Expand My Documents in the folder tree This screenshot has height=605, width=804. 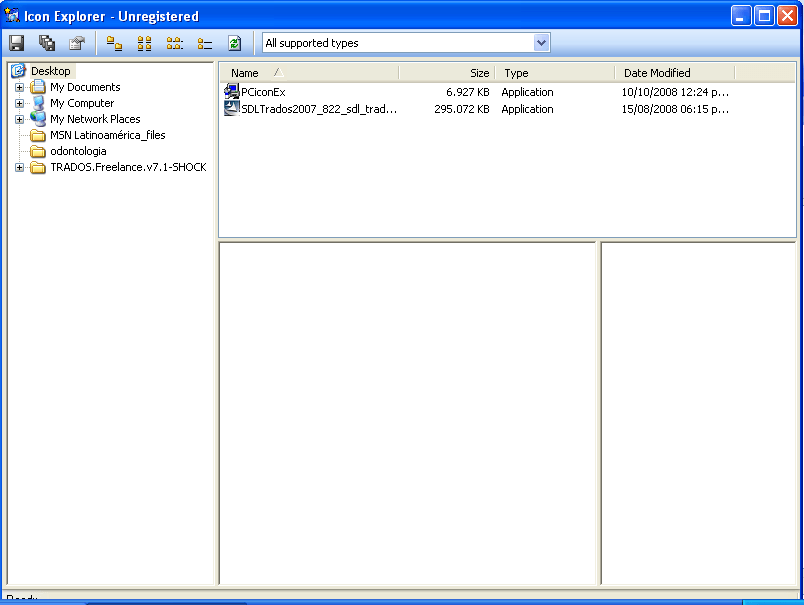[x=20, y=87]
